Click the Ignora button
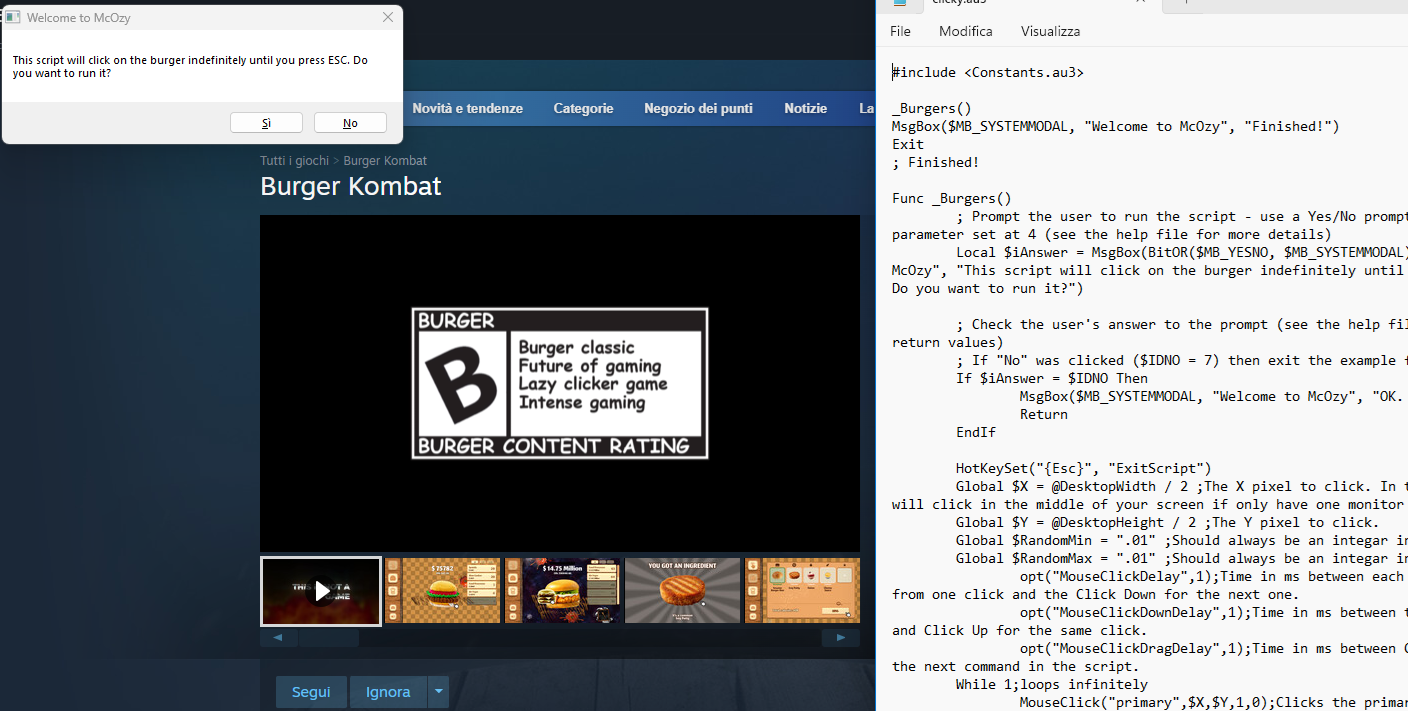 tap(388, 692)
